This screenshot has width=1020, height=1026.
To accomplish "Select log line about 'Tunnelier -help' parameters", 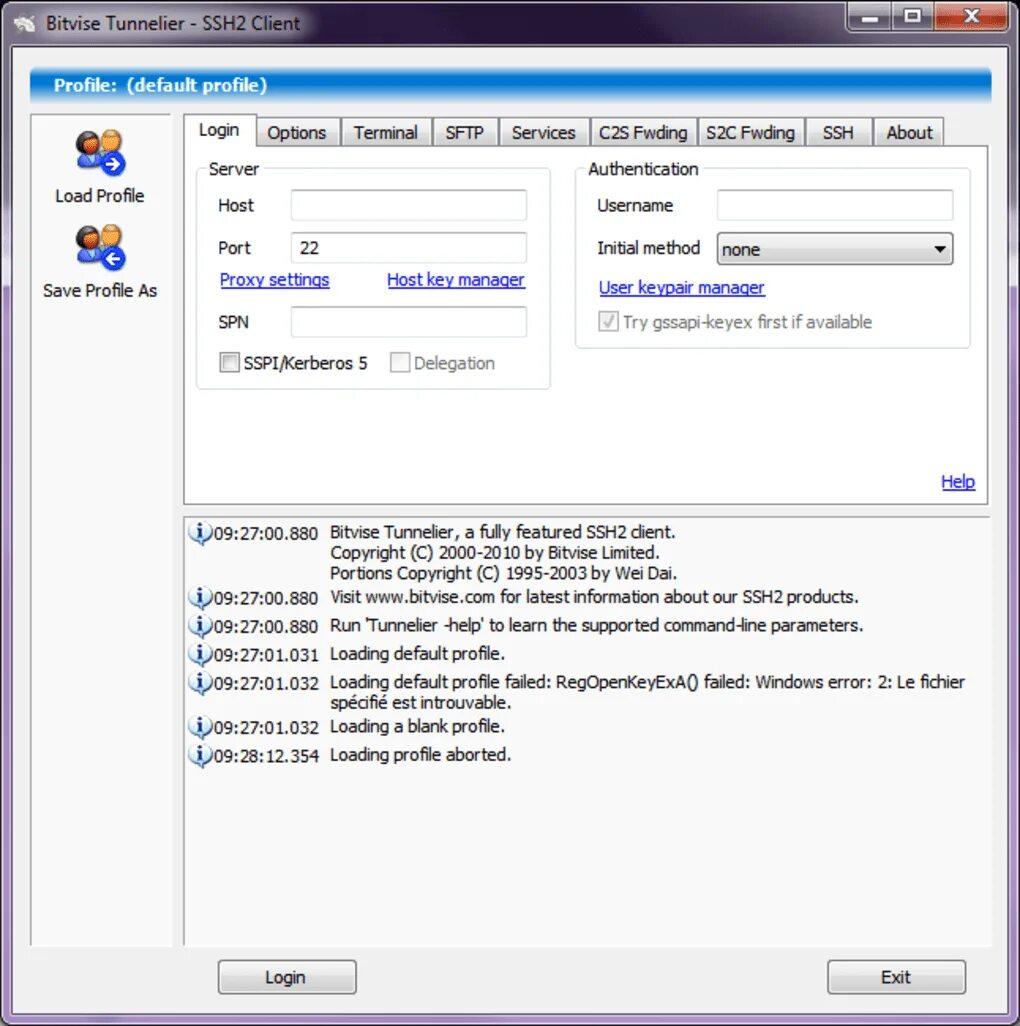I will tap(597, 626).
